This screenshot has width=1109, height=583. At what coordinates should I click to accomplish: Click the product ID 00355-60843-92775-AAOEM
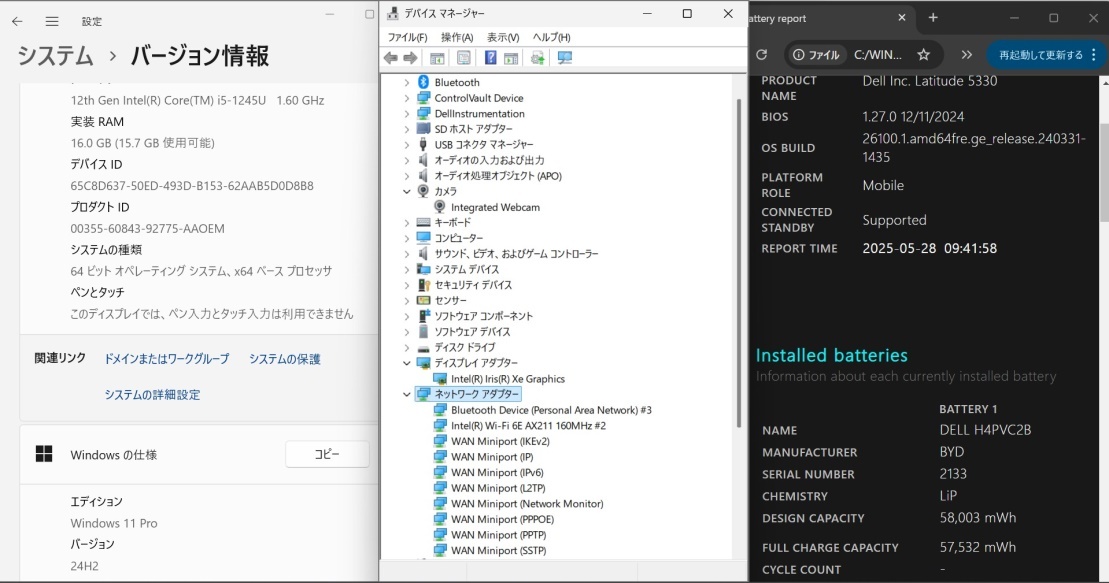pyautogui.click(x=147, y=229)
